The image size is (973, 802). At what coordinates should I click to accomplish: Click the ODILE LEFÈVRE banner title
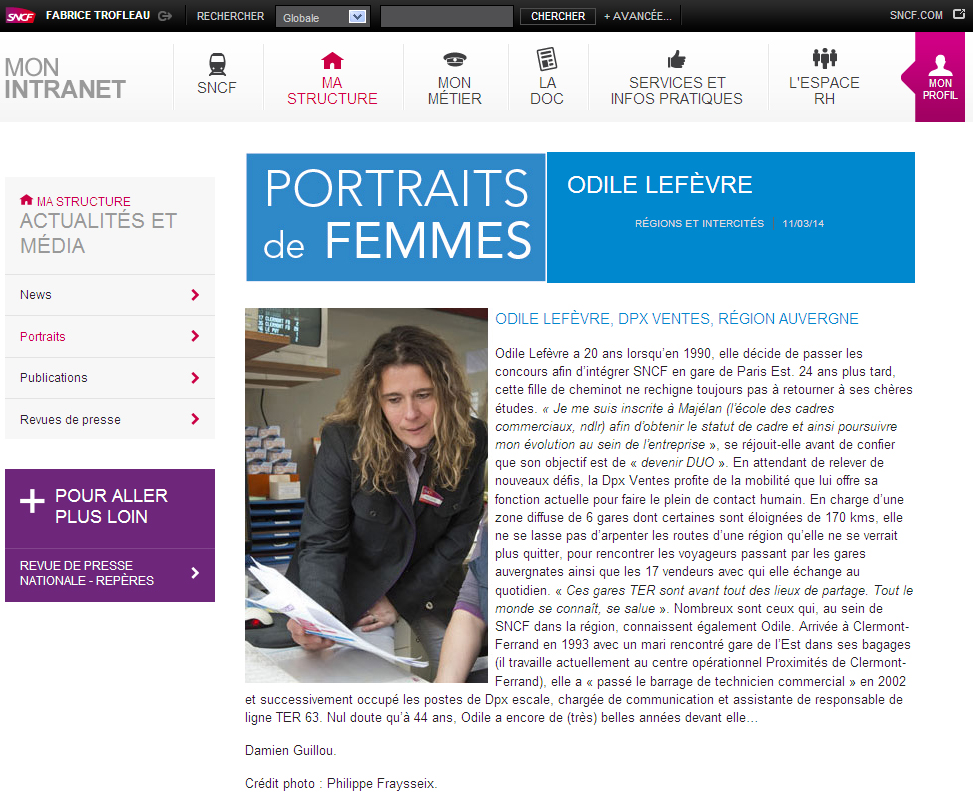tap(660, 185)
